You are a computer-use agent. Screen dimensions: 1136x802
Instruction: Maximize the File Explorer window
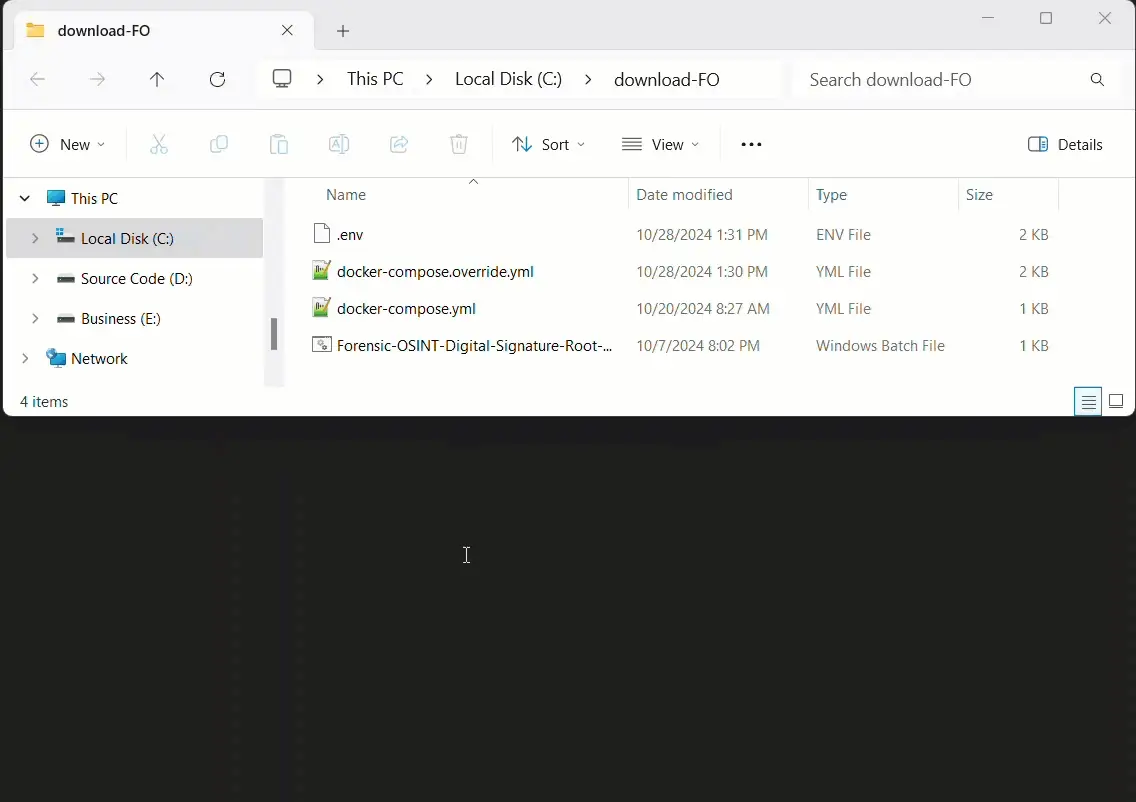pyautogui.click(x=1045, y=18)
